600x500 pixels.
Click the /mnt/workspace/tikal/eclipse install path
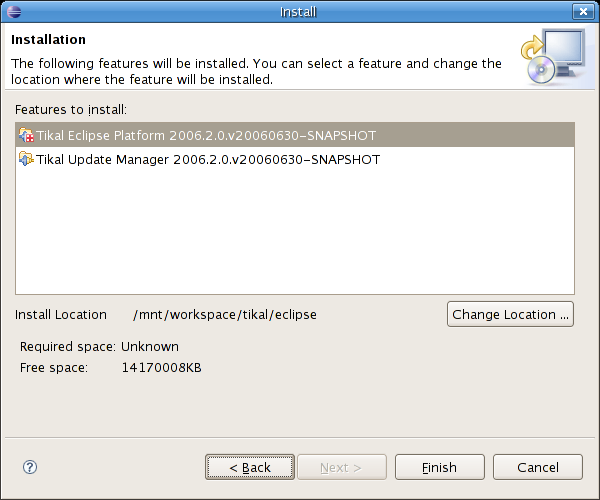coord(225,315)
